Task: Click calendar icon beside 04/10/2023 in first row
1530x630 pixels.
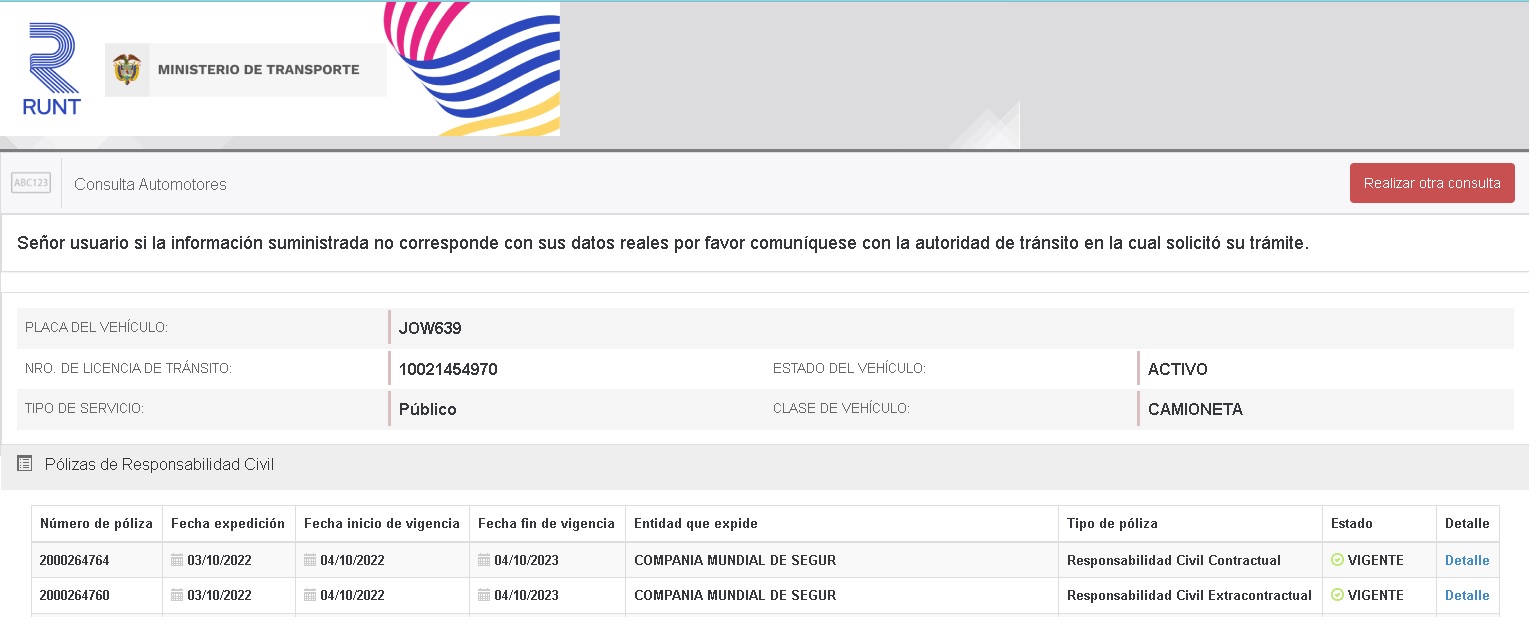Action: click(x=484, y=560)
